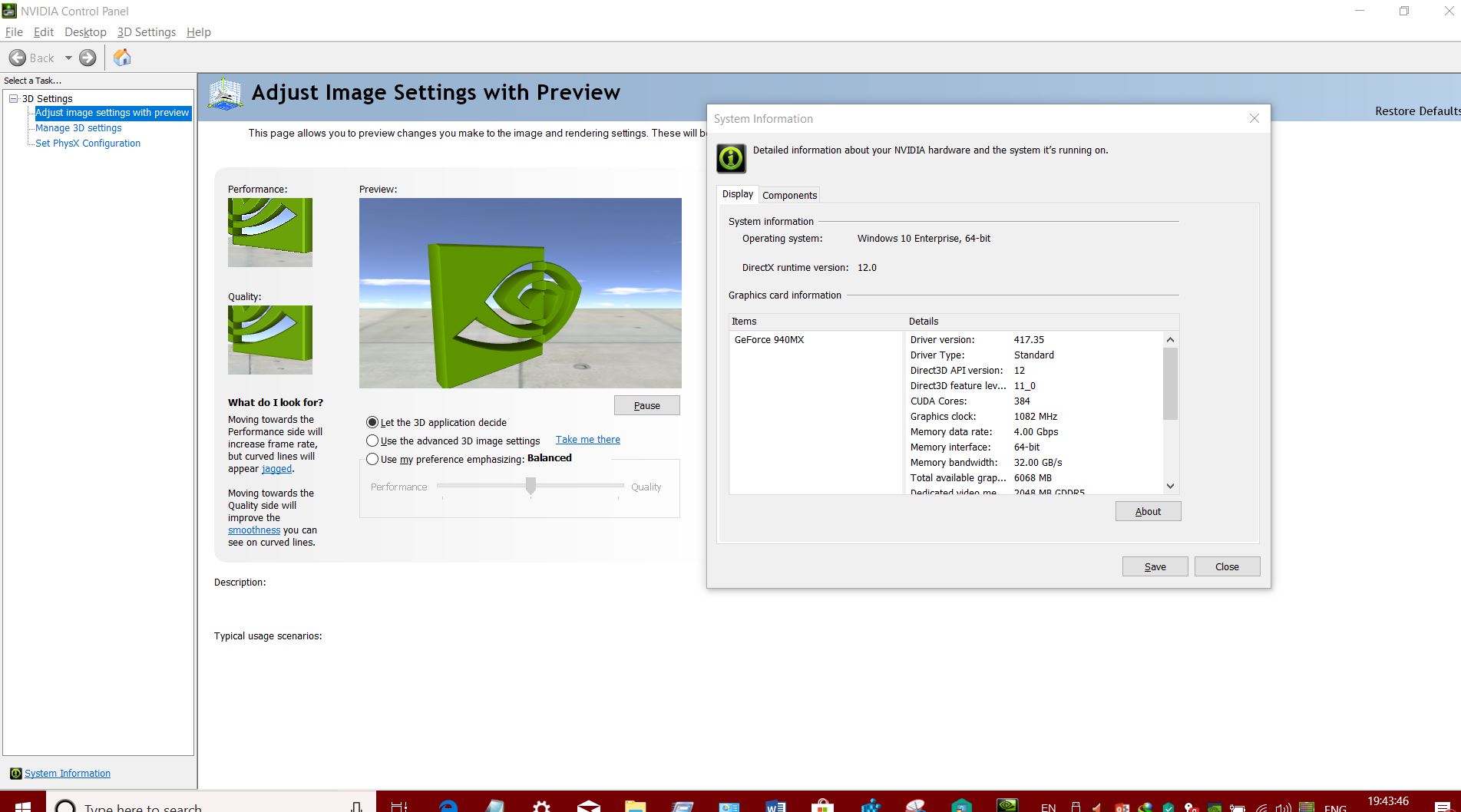This screenshot has height=812, width=1461.
Task: Select 'Manage 3D settings' task
Action: click(78, 128)
